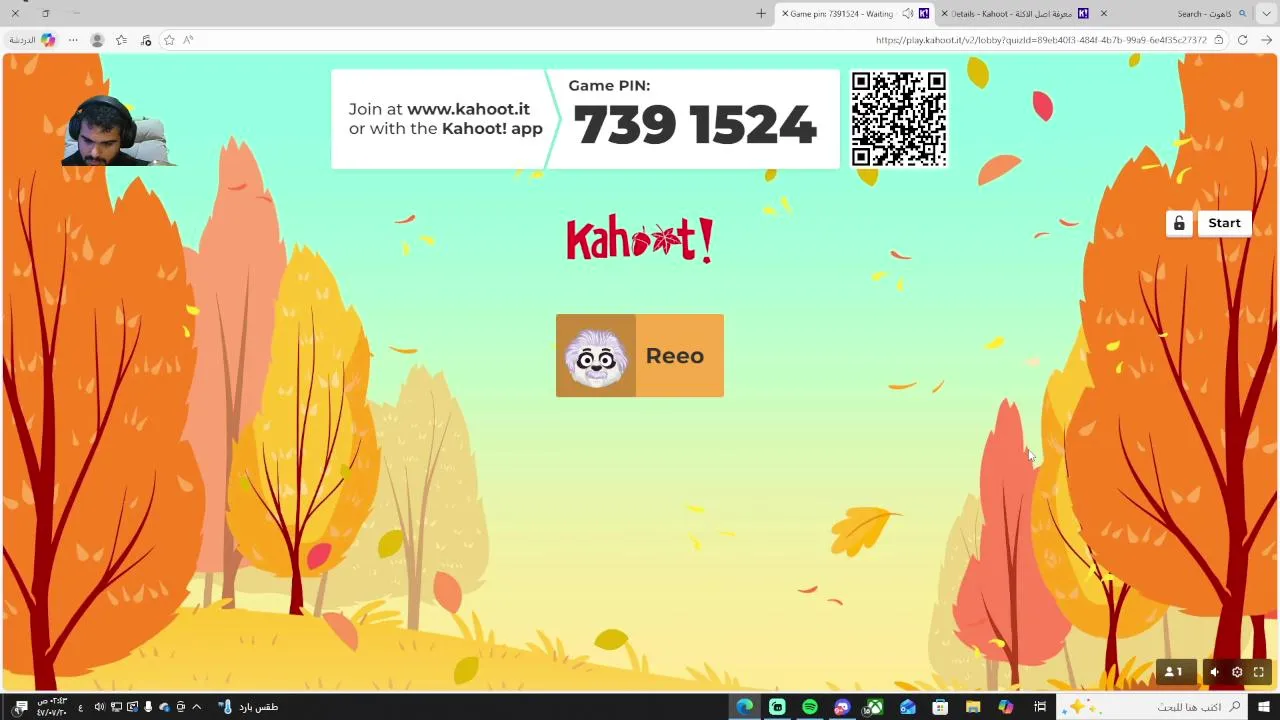Toggle fullscreen mode in Kahoot
This screenshot has width=1280, height=720.
[x=1259, y=672]
